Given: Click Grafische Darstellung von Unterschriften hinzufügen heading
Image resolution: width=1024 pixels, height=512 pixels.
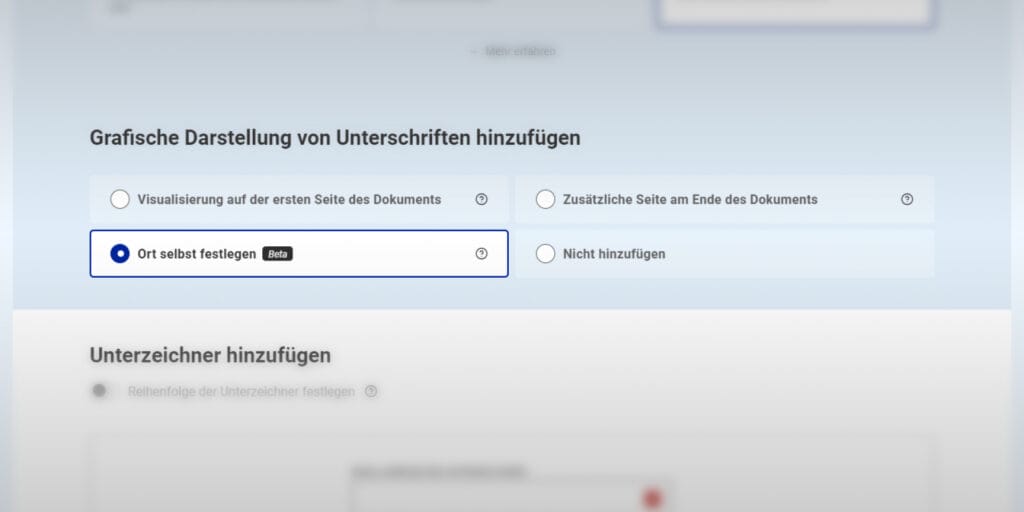Looking at the screenshot, I should tap(335, 138).
